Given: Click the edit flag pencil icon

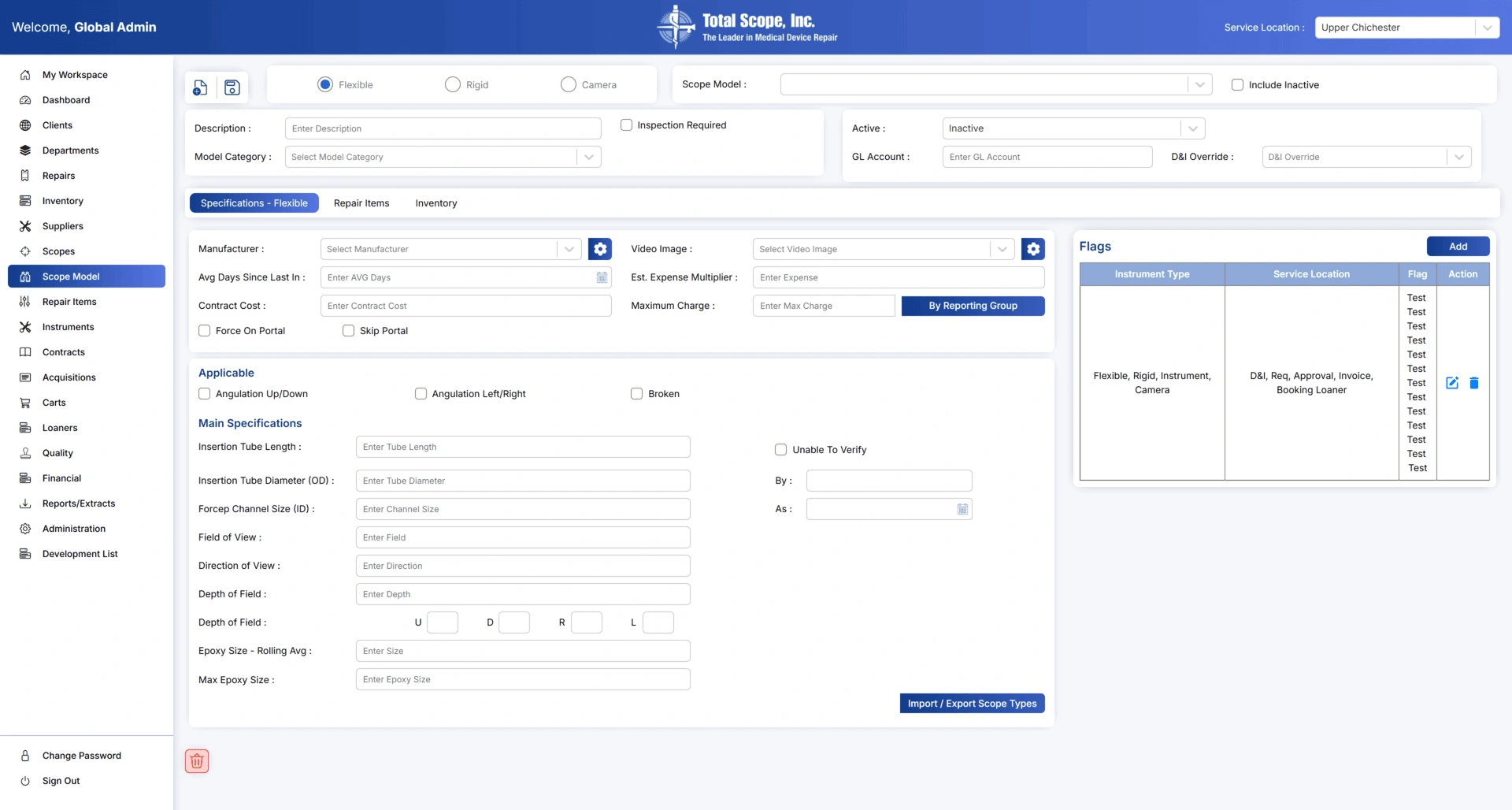Looking at the screenshot, I should coord(1452,383).
